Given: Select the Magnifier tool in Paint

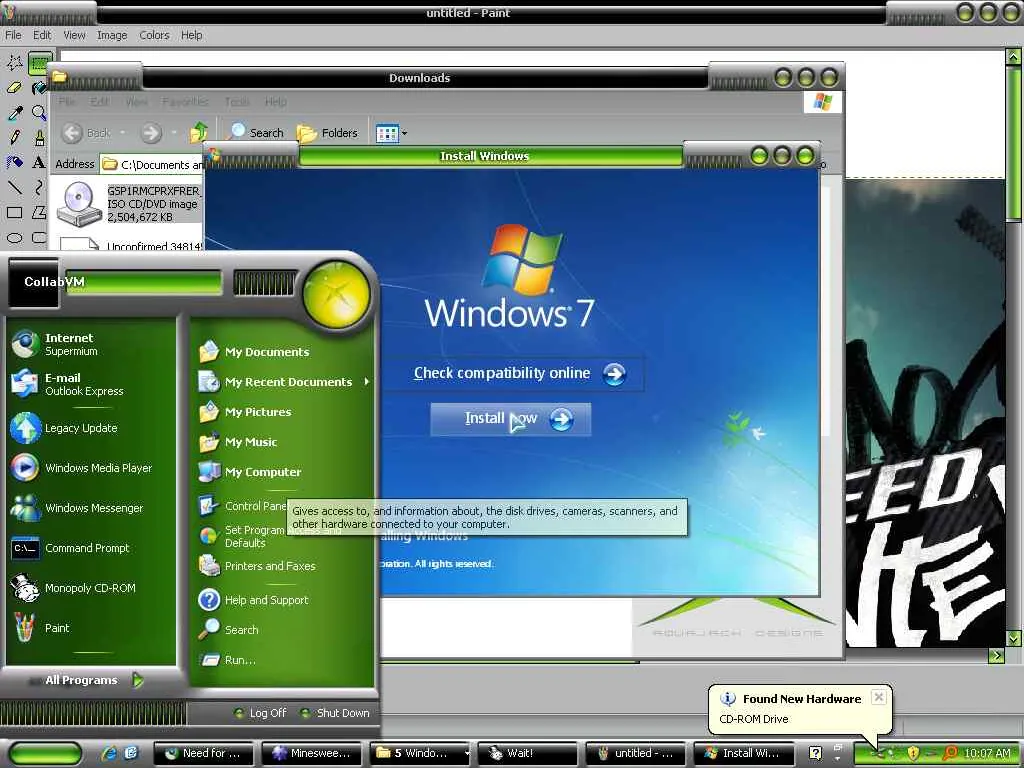Looking at the screenshot, I should tap(39, 112).
